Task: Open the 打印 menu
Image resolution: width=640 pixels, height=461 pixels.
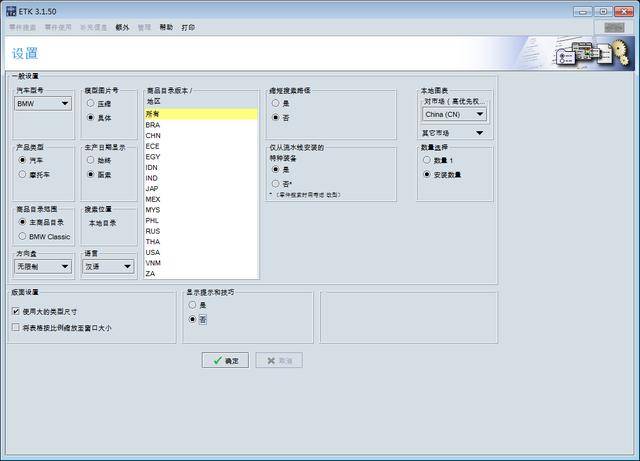Action: click(x=188, y=27)
